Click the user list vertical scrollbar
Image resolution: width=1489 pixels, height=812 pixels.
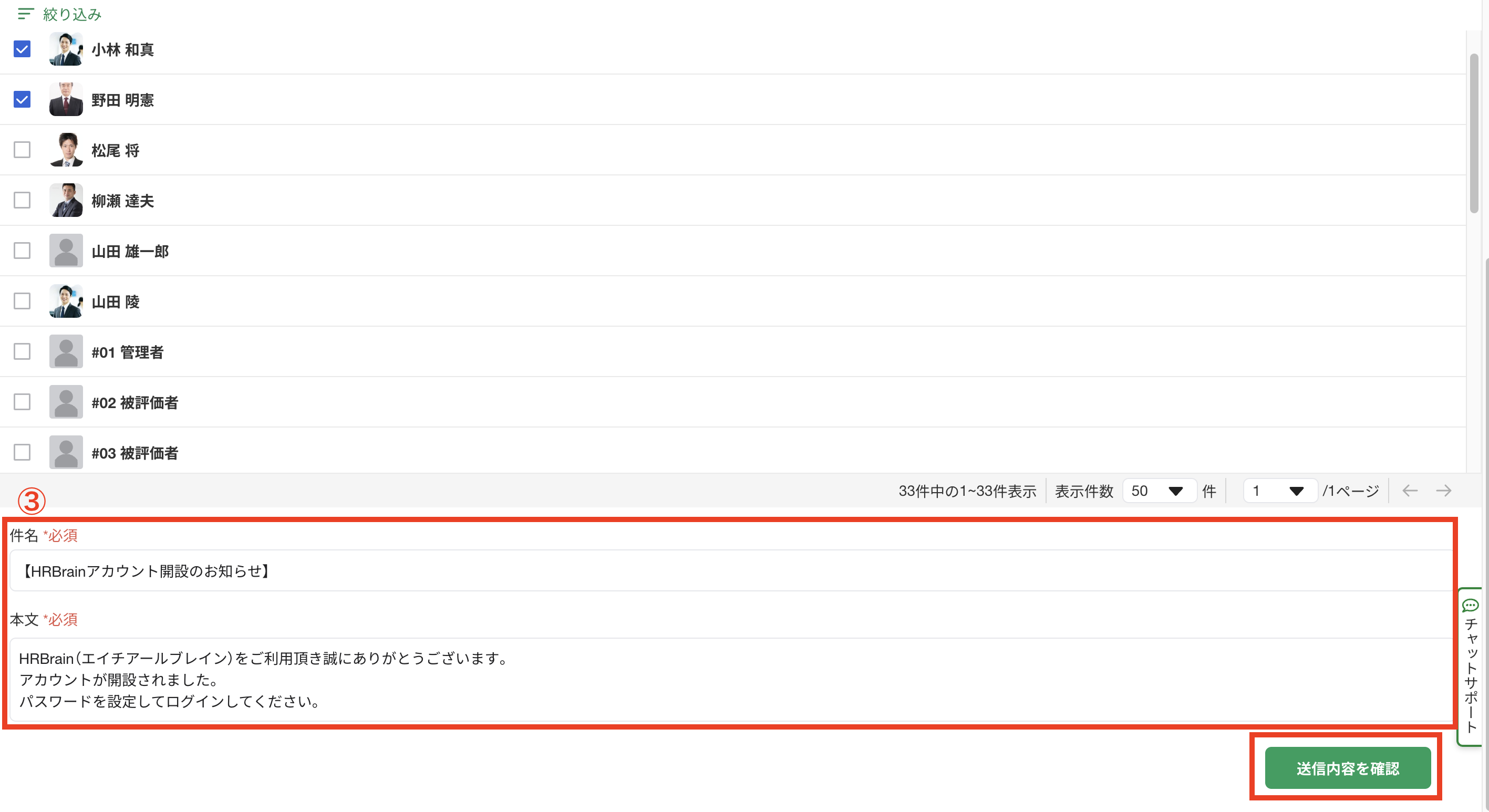[1474, 133]
